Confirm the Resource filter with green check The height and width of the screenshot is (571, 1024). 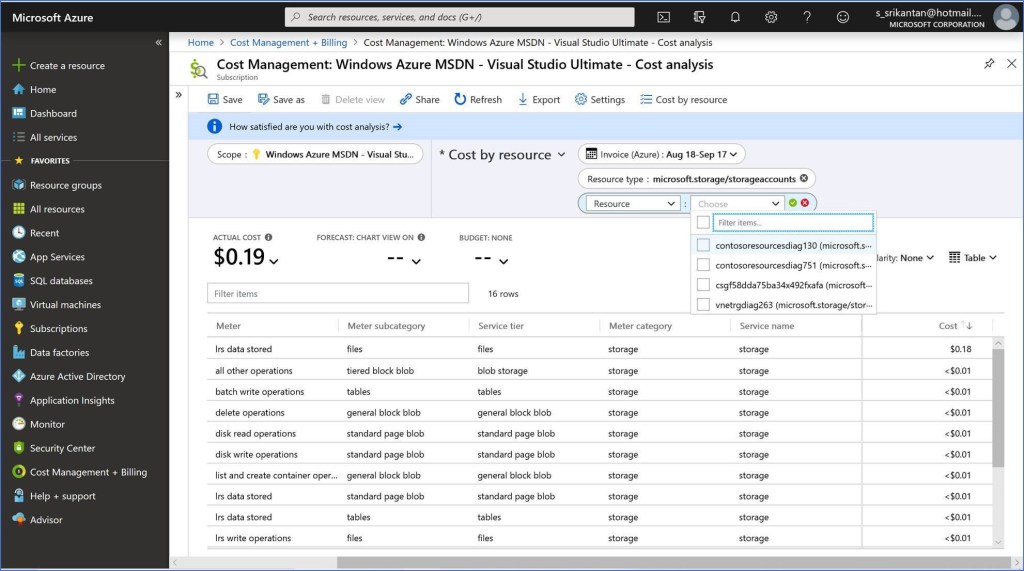point(793,203)
